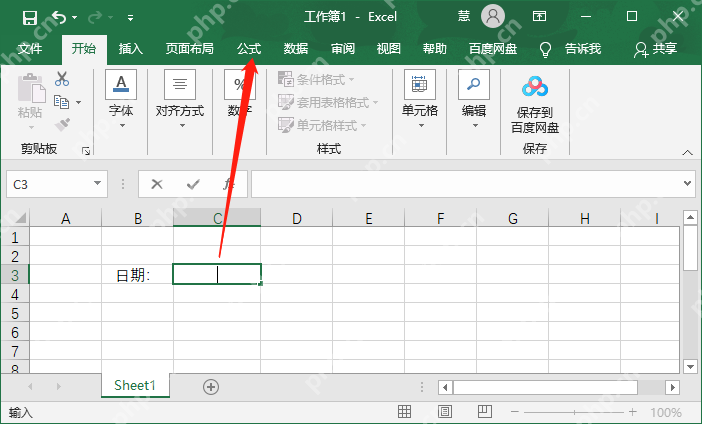Switch to Page Break Preview icon
702x424 pixels.
(484, 411)
